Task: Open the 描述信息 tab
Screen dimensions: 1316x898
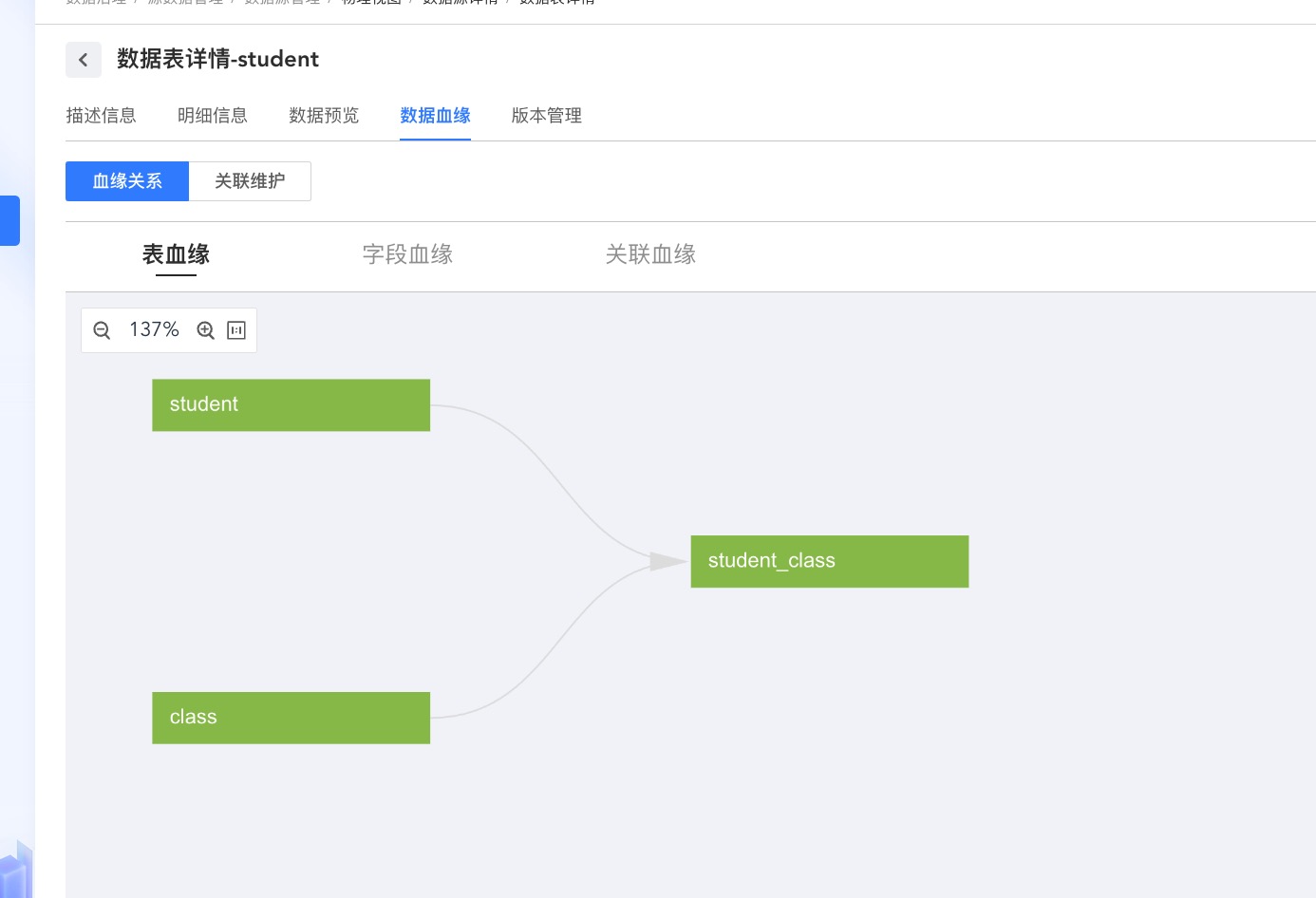Action: pos(101,116)
